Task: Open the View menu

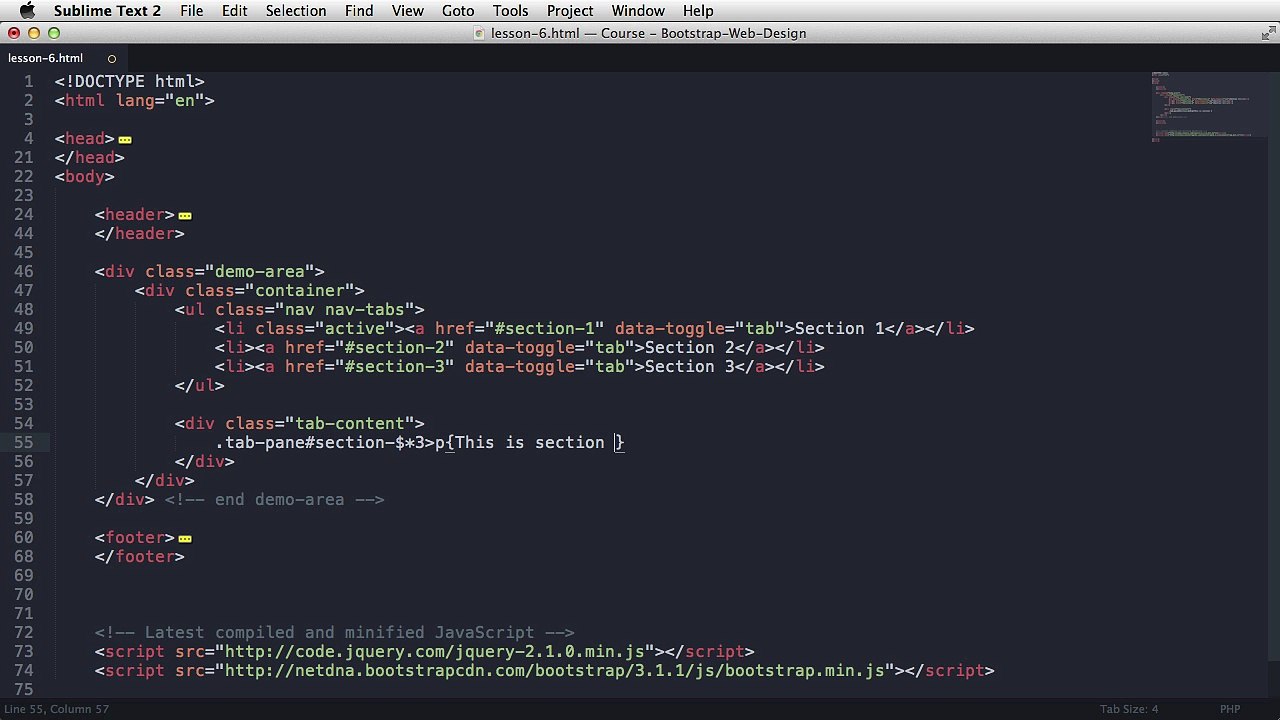Action: [408, 11]
